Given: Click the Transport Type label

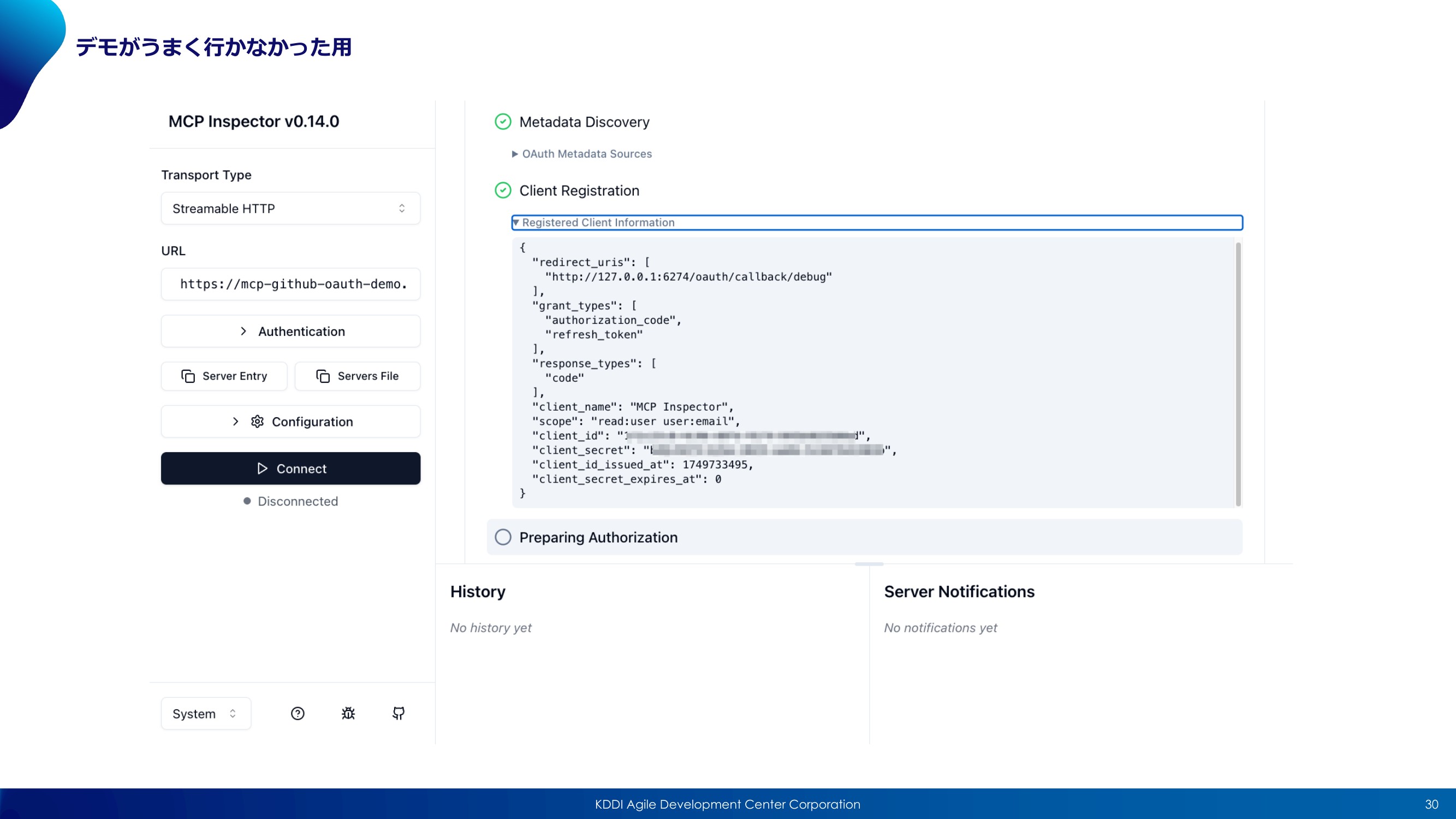Looking at the screenshot, I should [x=206, y=175].
